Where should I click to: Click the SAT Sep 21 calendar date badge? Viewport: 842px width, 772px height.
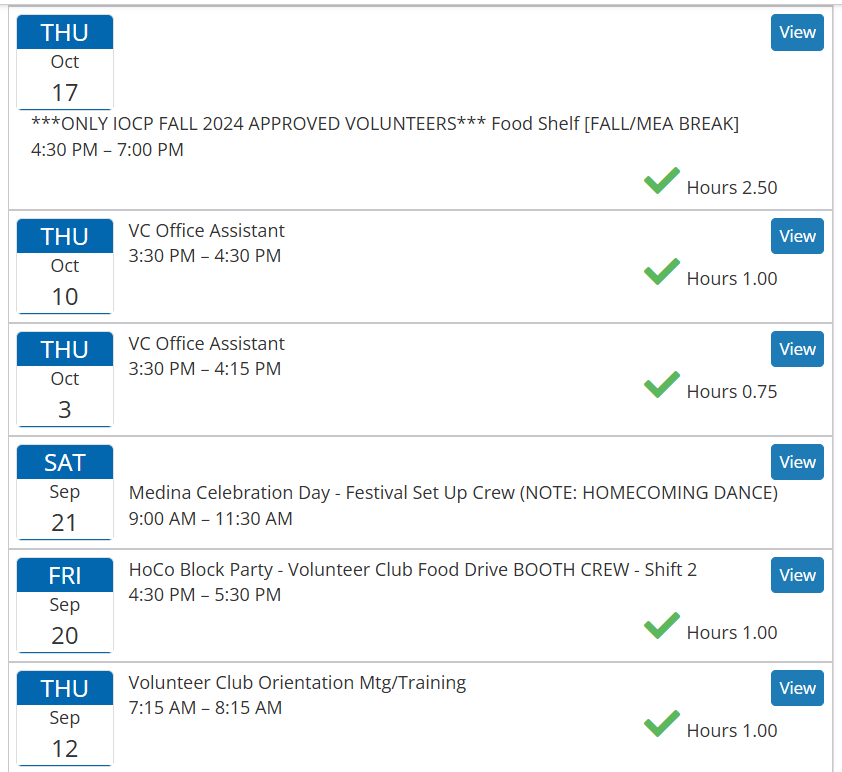click(x=65, y=492)
